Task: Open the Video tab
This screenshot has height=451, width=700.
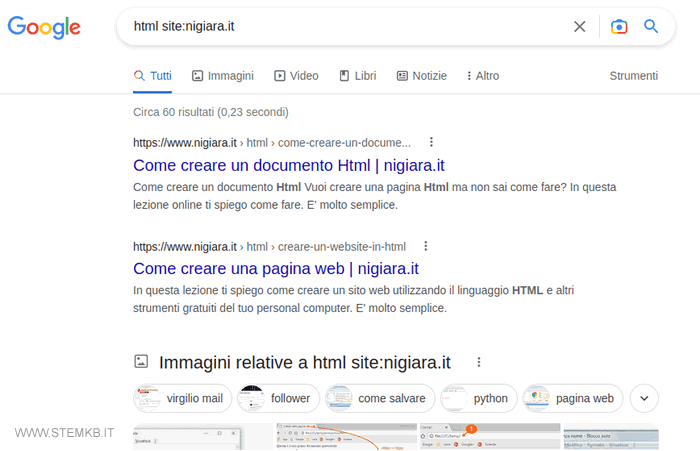Action: coord(296,76)
